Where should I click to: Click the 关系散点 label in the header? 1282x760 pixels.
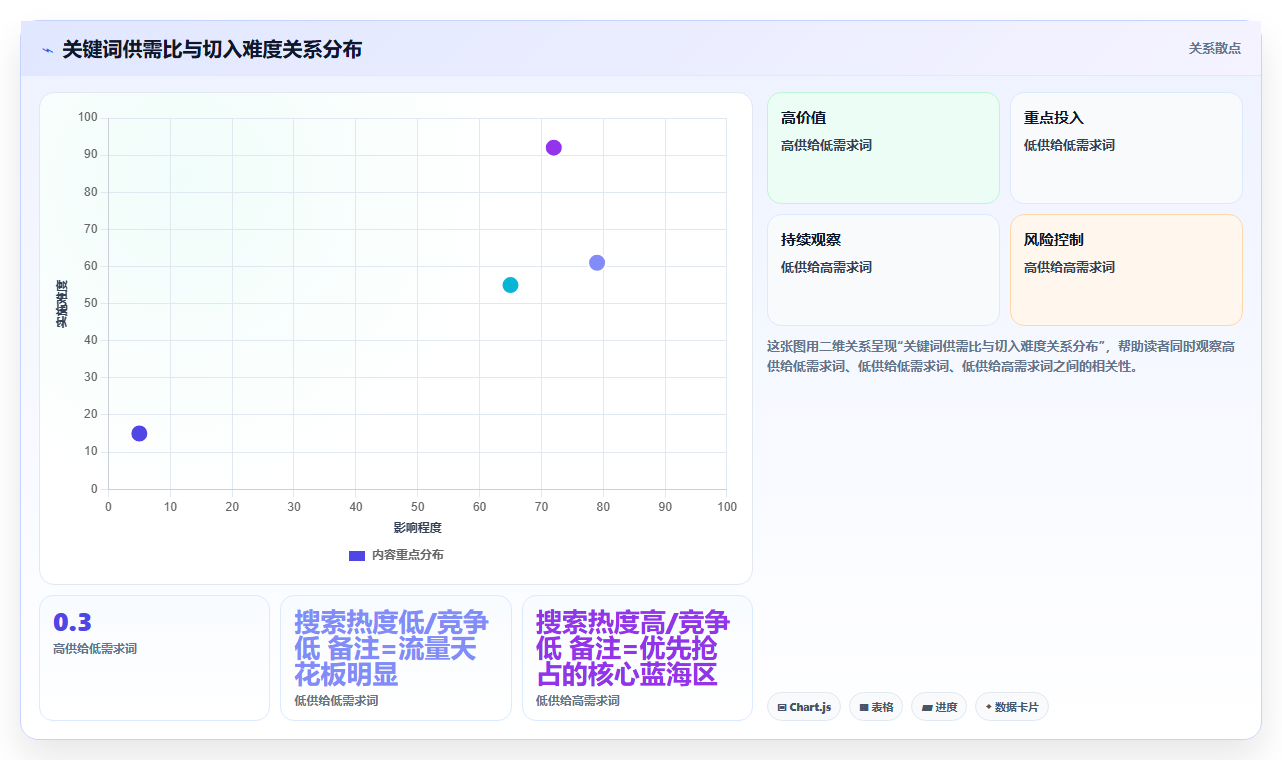[x=1215, y=48]
